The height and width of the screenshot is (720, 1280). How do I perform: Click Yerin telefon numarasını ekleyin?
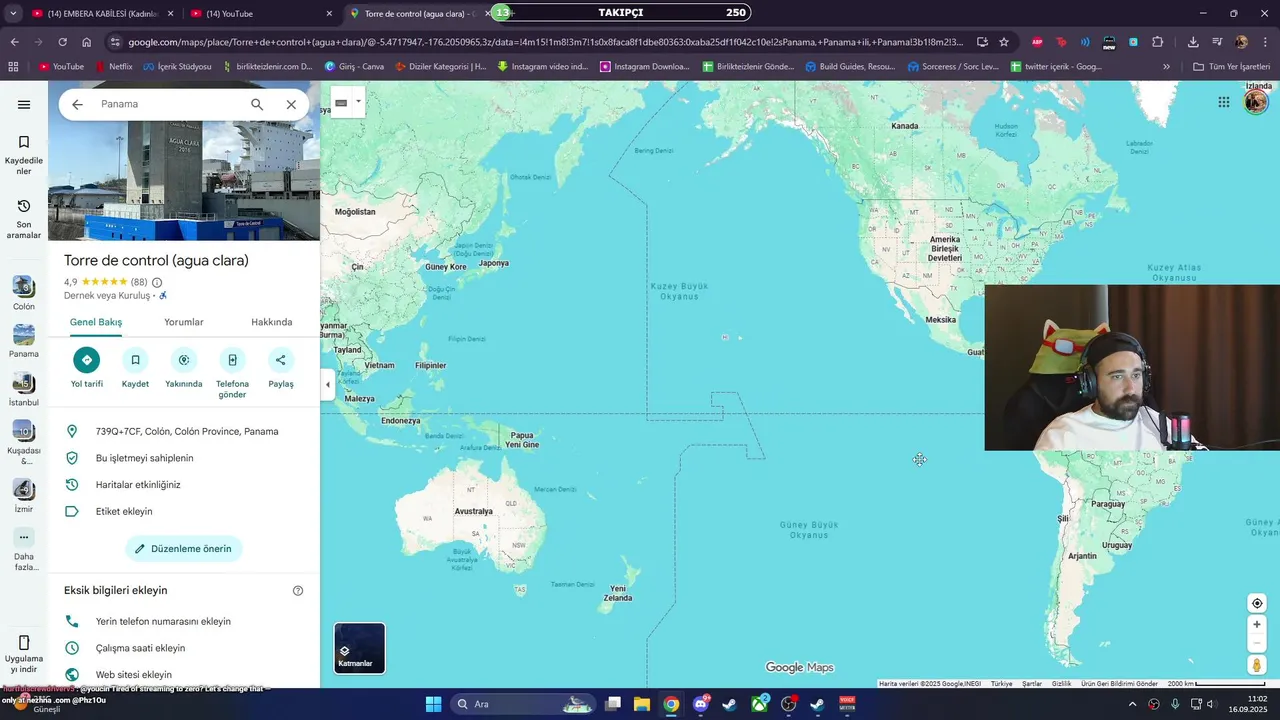[184, 621]
